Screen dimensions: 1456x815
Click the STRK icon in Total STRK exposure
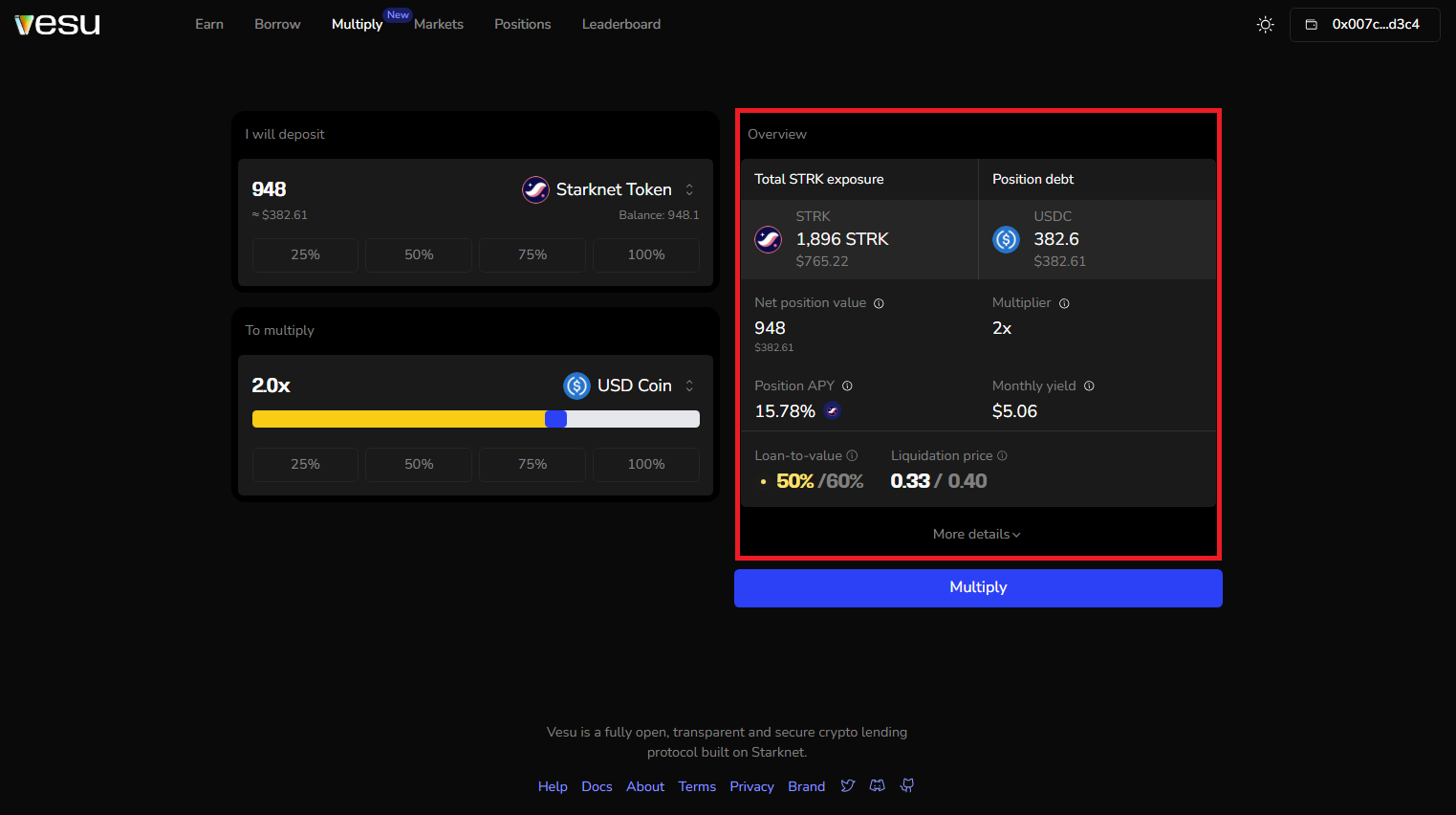pos(769,239)
